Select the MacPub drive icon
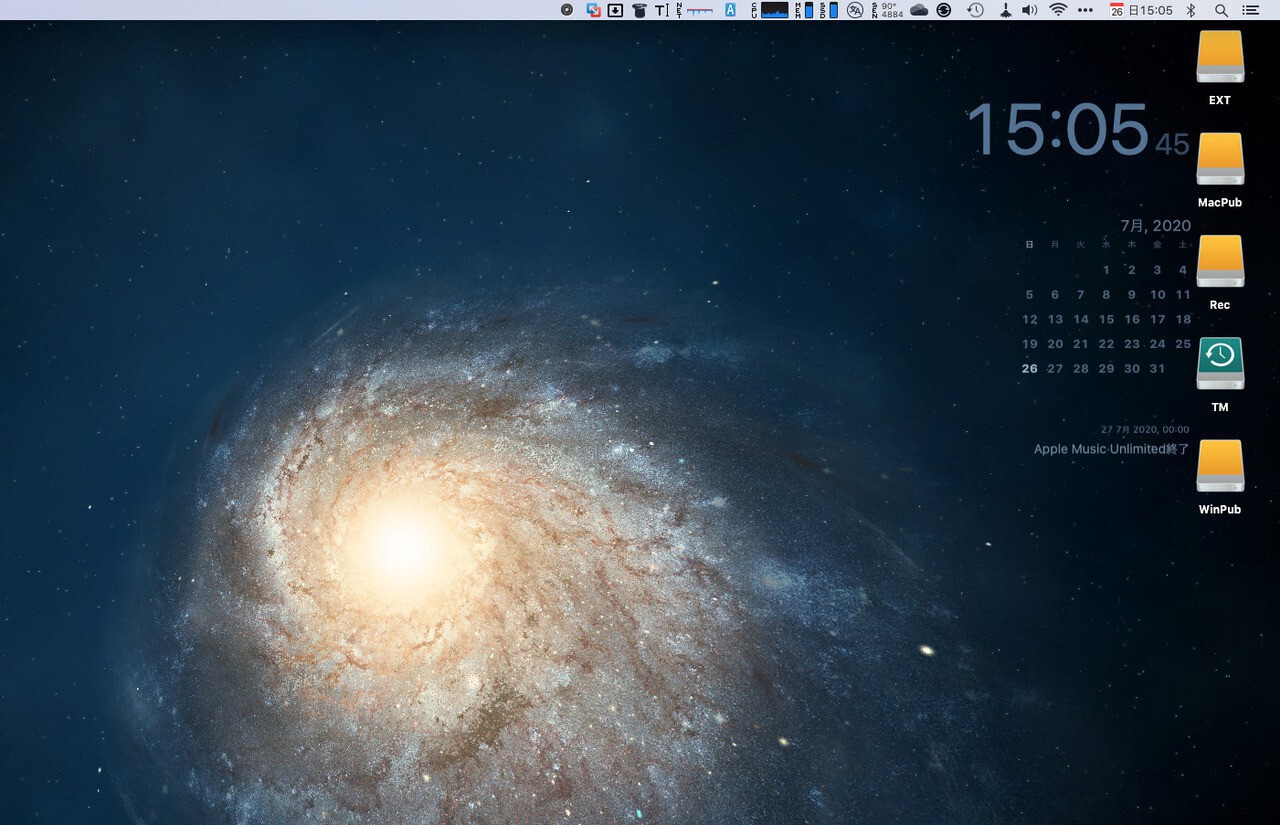Screen dimensions: 1280x825 1220,160
